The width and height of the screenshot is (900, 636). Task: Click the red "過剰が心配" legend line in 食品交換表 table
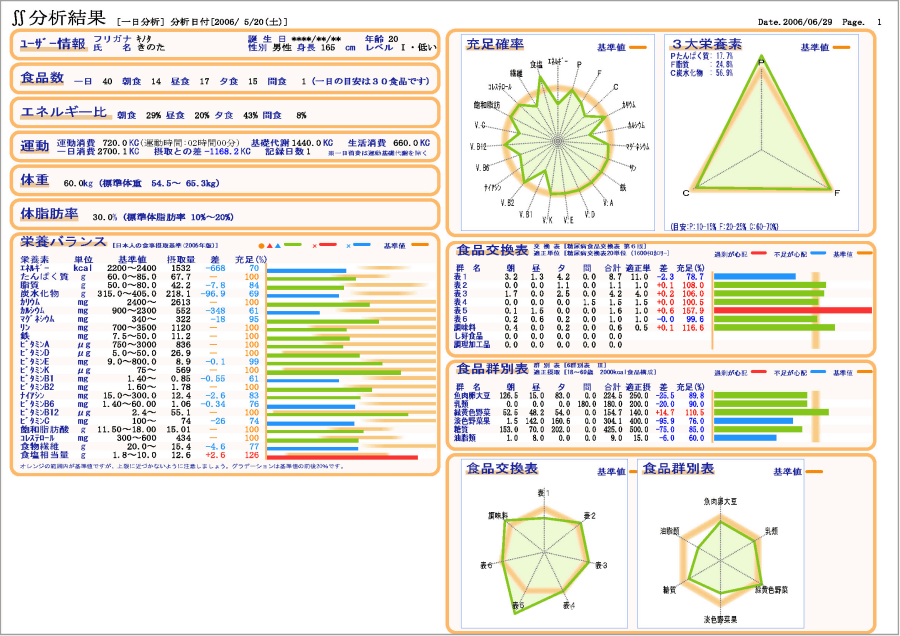tap(758, 253)
